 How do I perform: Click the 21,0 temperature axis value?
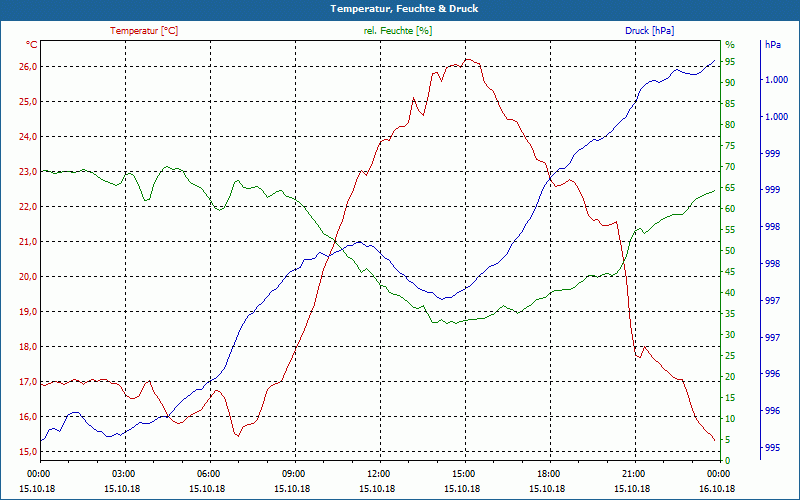(29, 242)
